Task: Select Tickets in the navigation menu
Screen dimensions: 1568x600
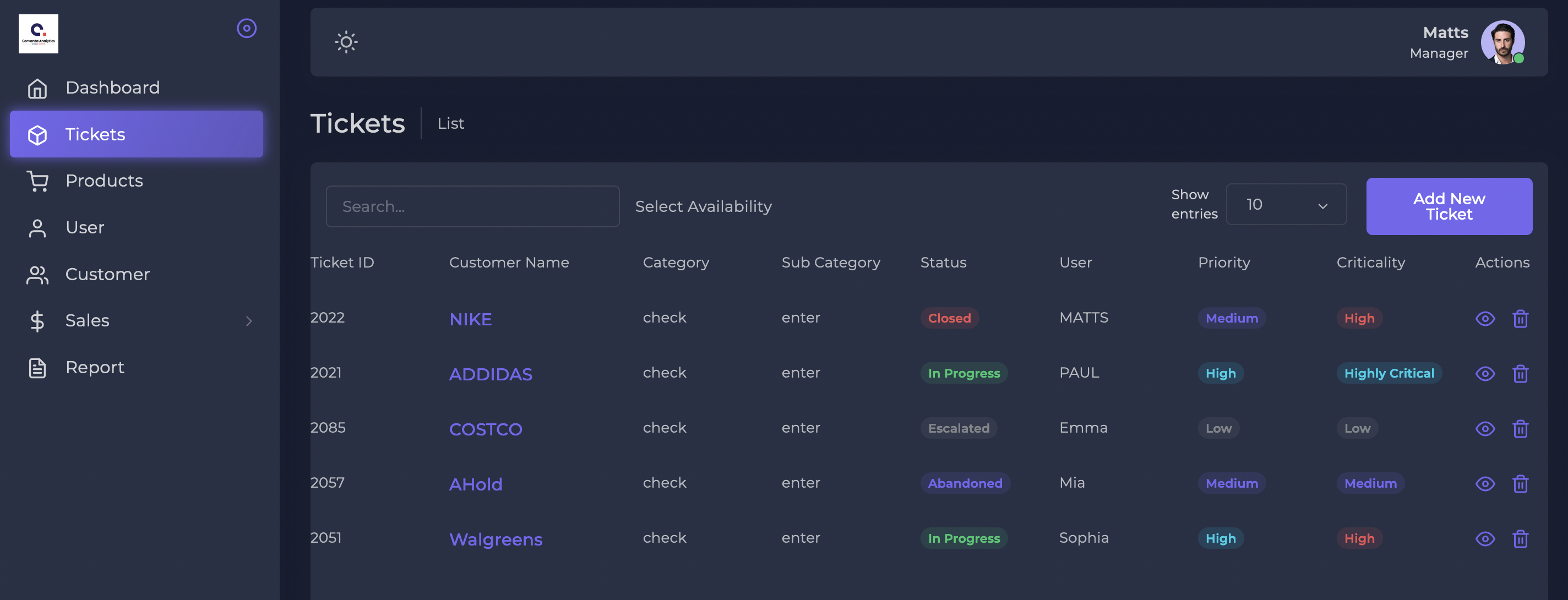Action: tap(95, 134)
